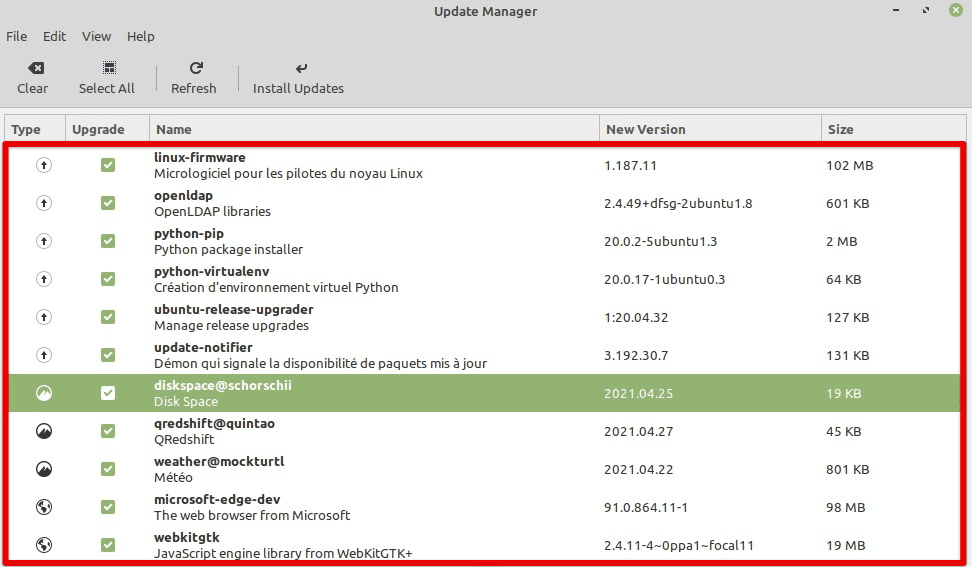Toggle the python-virtualenv upgrade checkbox
Image resolution: width=972 pixels, height=567 pixels.
point(108,279)
